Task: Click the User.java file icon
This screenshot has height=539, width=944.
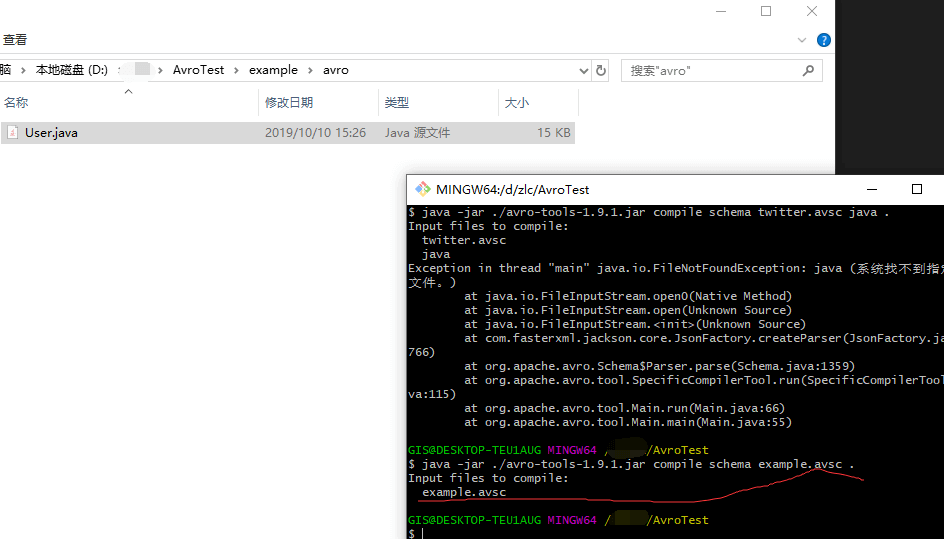Action: pos(12,132)
